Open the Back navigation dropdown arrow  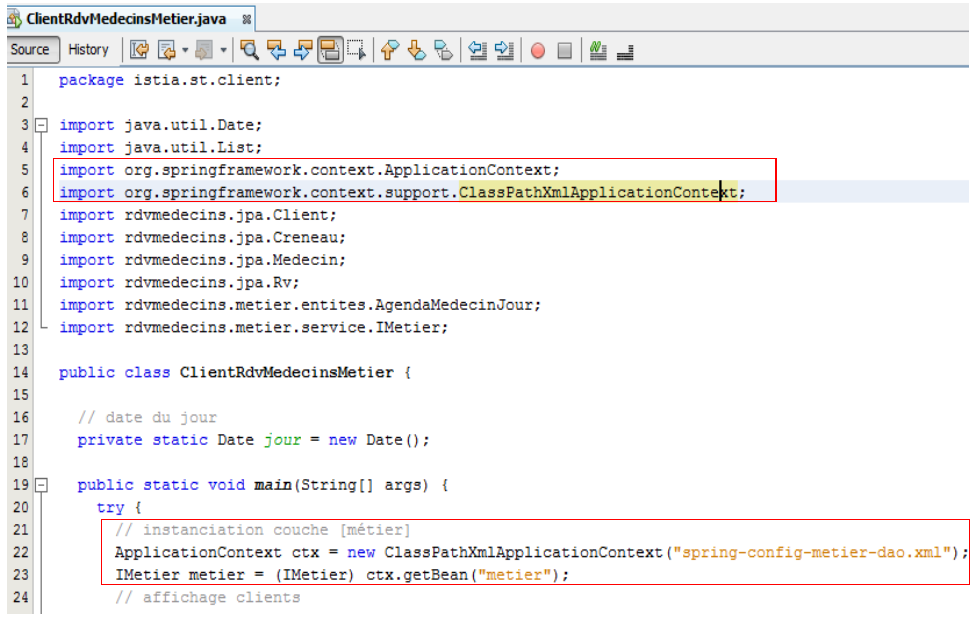pyautogui.click(x=185, y=50)
